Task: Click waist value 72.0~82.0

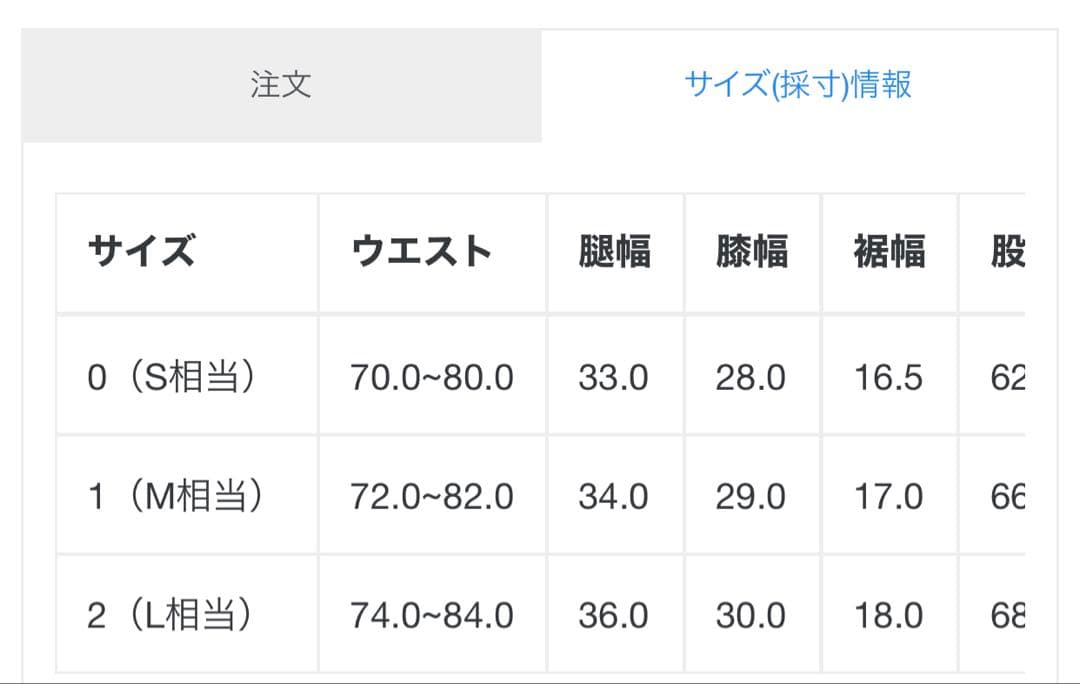Action: point(432,497)
